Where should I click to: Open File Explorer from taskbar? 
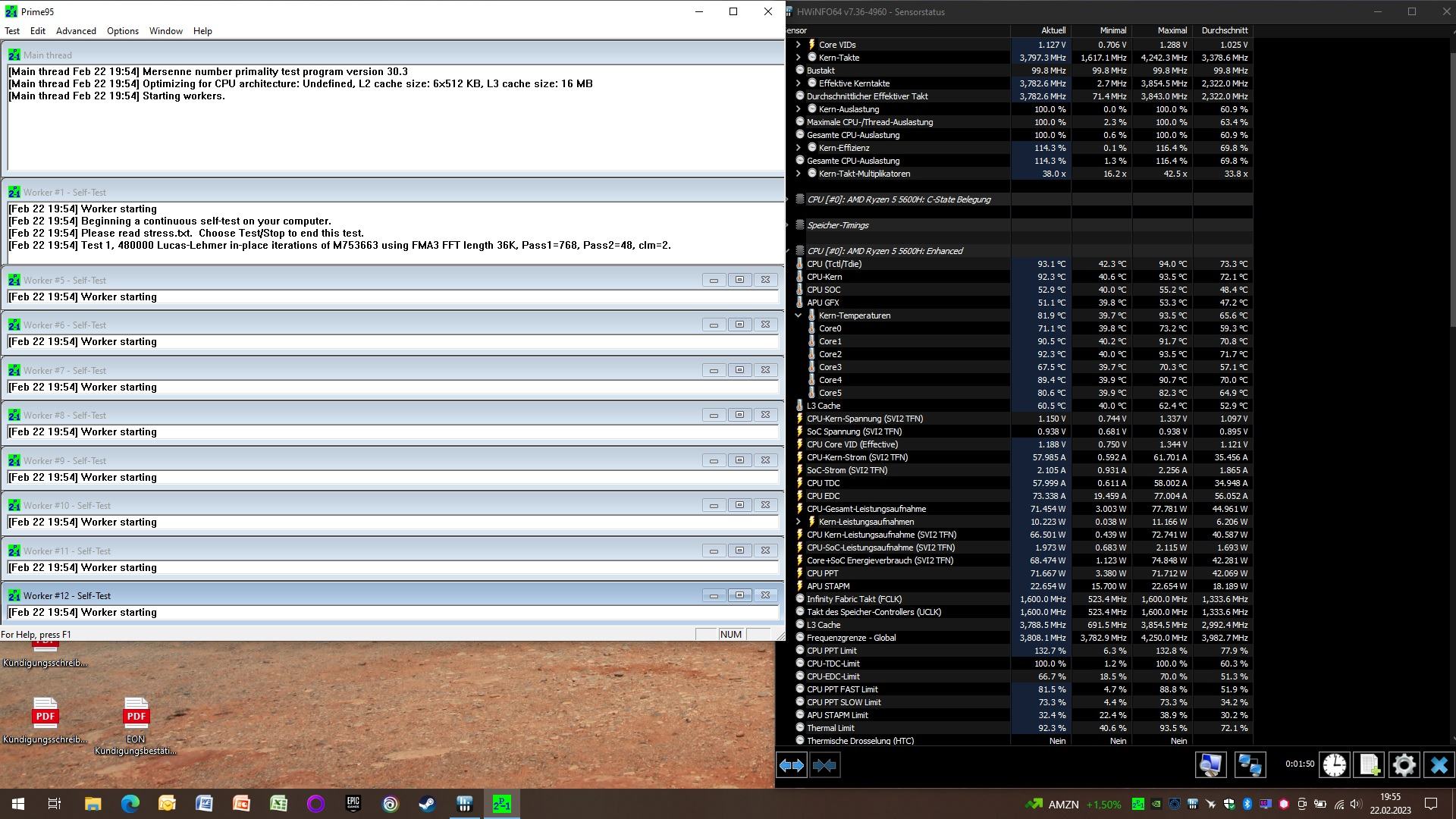point(93,804)
